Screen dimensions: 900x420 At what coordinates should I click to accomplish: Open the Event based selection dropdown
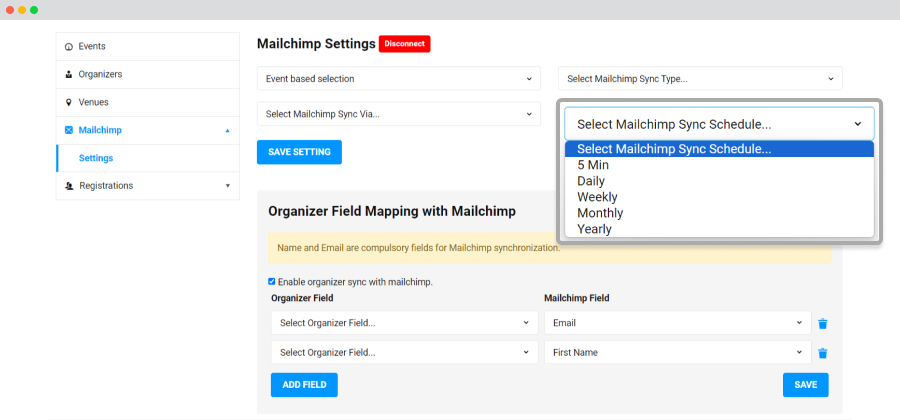399,79
